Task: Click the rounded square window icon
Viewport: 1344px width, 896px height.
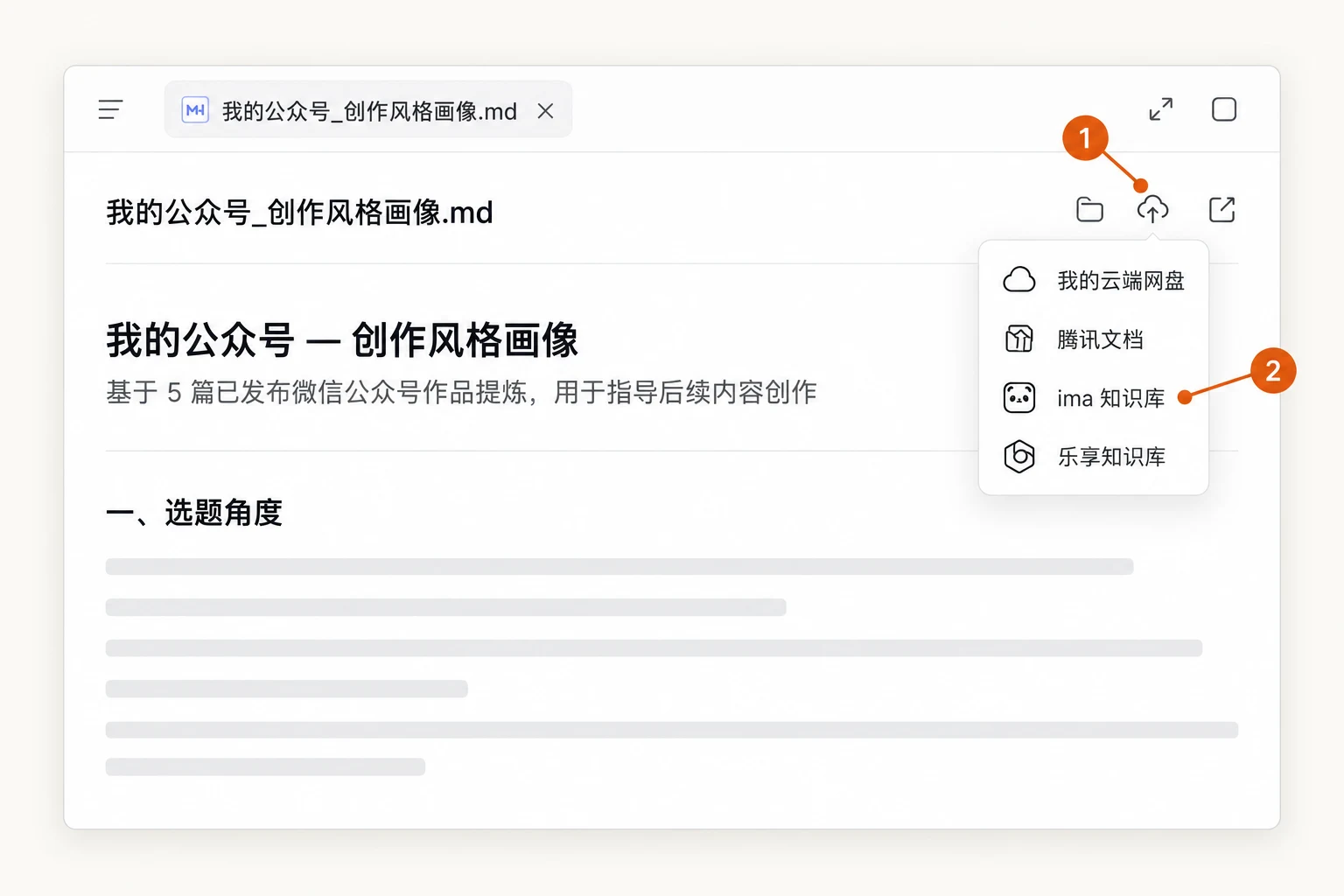Action: tap(1224, 109)
